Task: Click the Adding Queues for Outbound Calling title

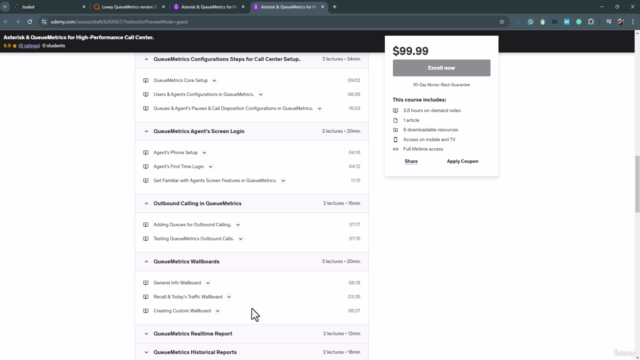Action: (x=192, y=224)
